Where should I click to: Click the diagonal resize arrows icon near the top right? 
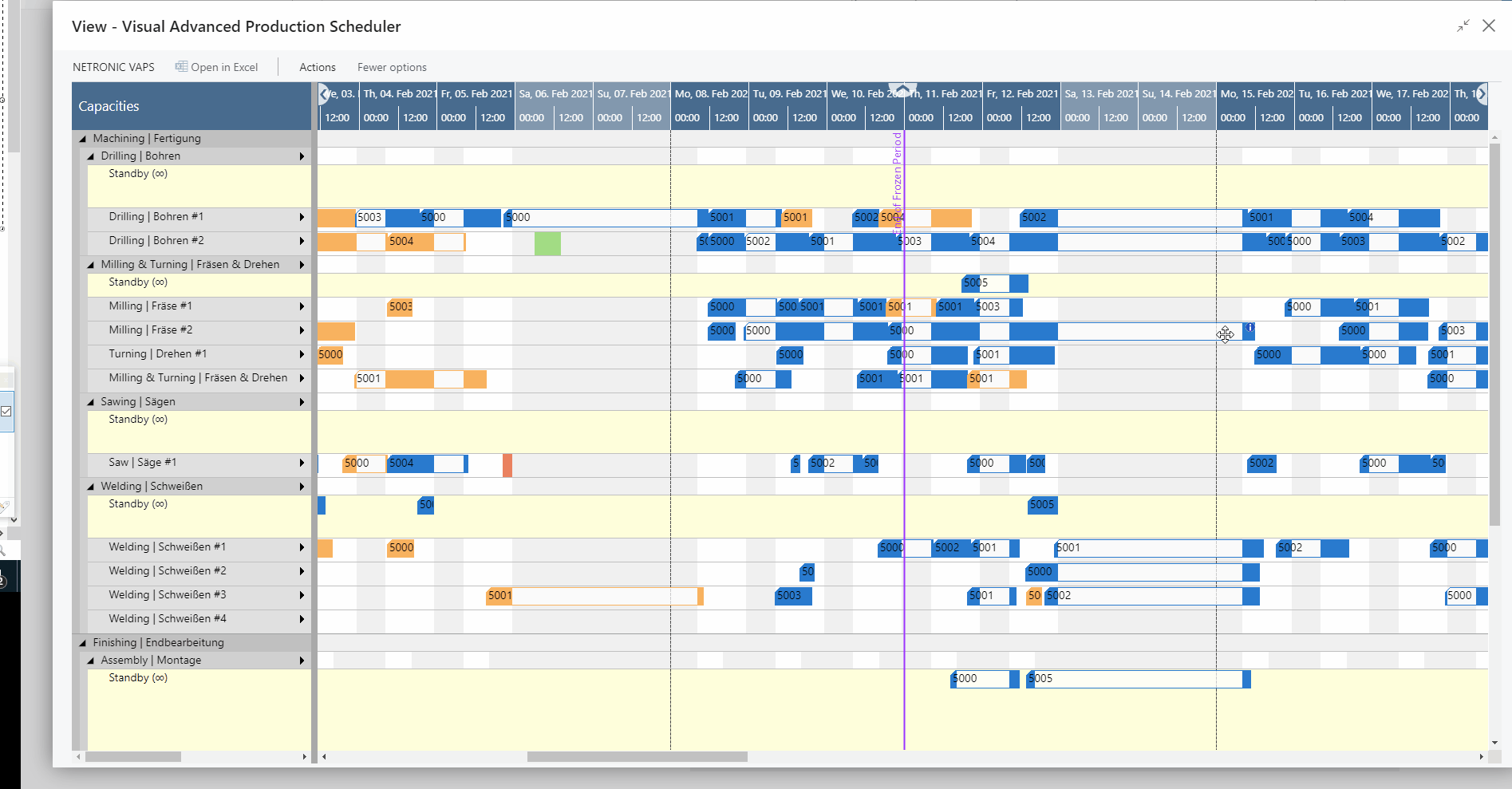pos(1463,26)
